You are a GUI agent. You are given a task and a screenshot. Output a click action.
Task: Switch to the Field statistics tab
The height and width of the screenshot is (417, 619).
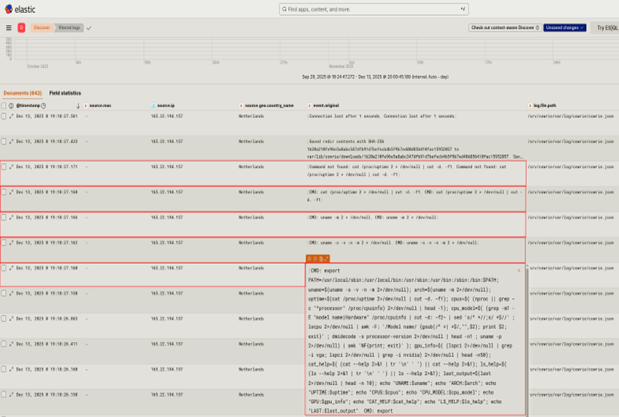coord(64,93)
